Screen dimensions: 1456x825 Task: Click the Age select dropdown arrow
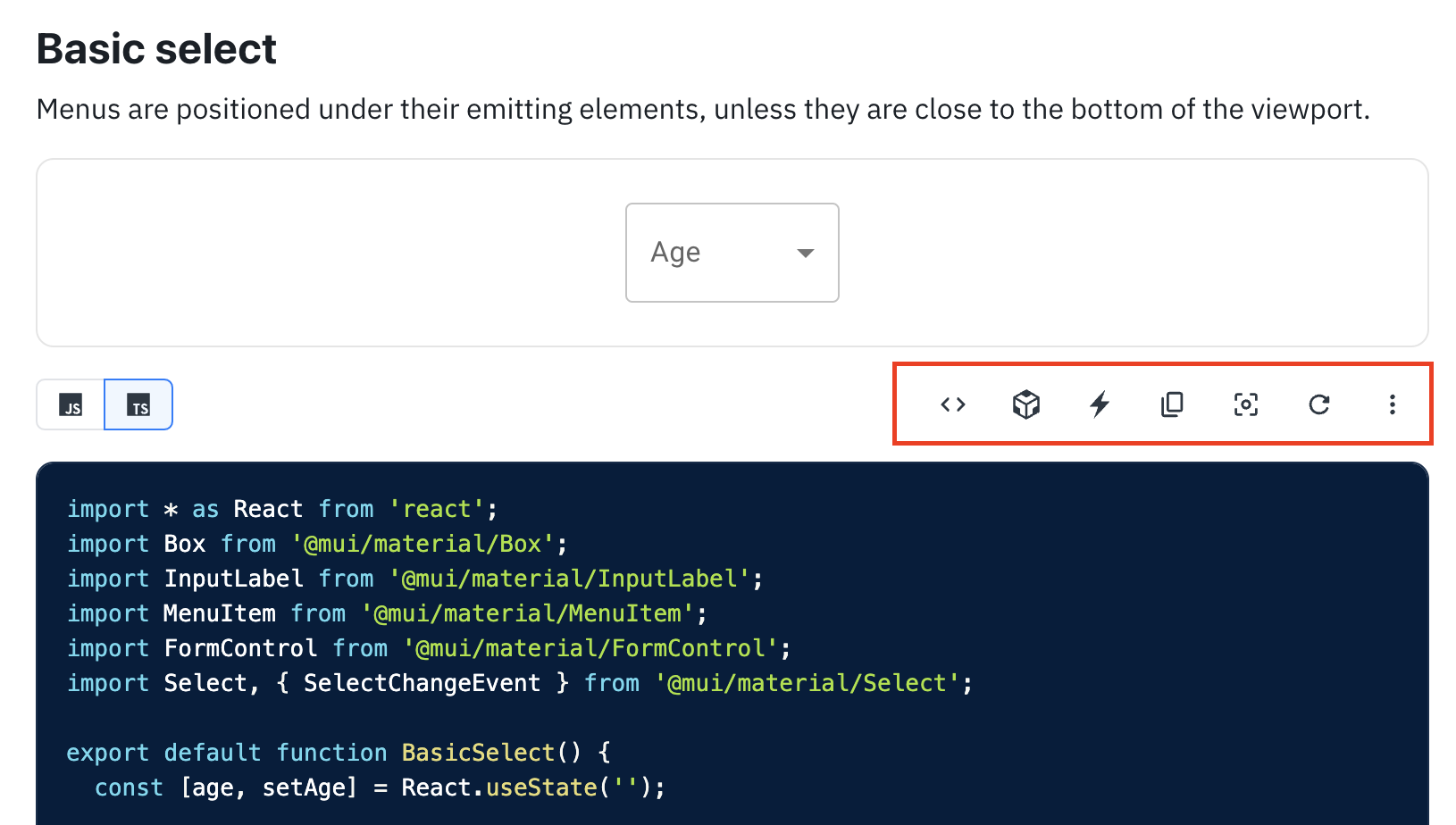tap(805, 253)
